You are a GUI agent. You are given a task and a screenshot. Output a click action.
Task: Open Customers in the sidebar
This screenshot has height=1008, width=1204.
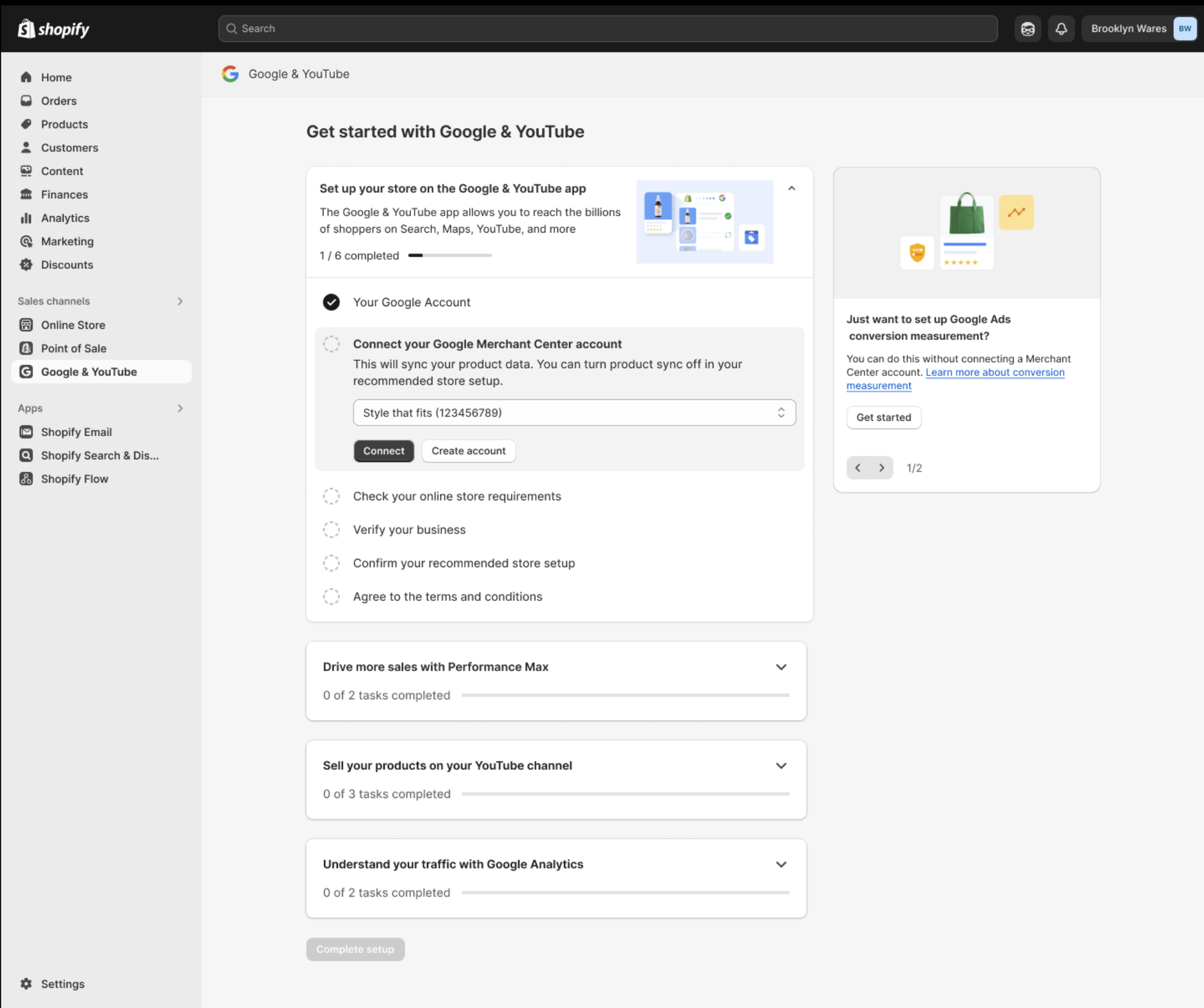click(x=101, y=148)
